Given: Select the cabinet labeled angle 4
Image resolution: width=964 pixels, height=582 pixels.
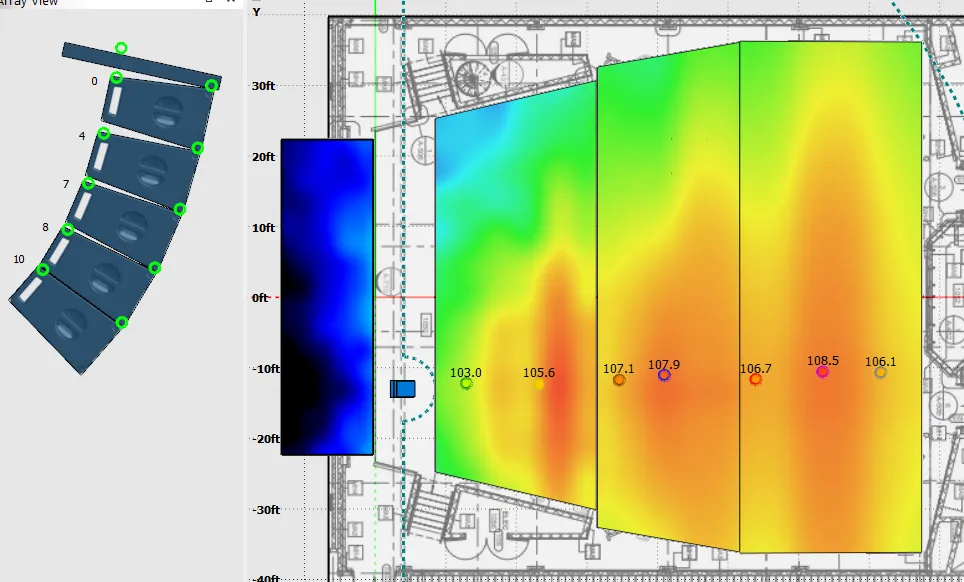Looking at the screenshot, I should (144, 167).
